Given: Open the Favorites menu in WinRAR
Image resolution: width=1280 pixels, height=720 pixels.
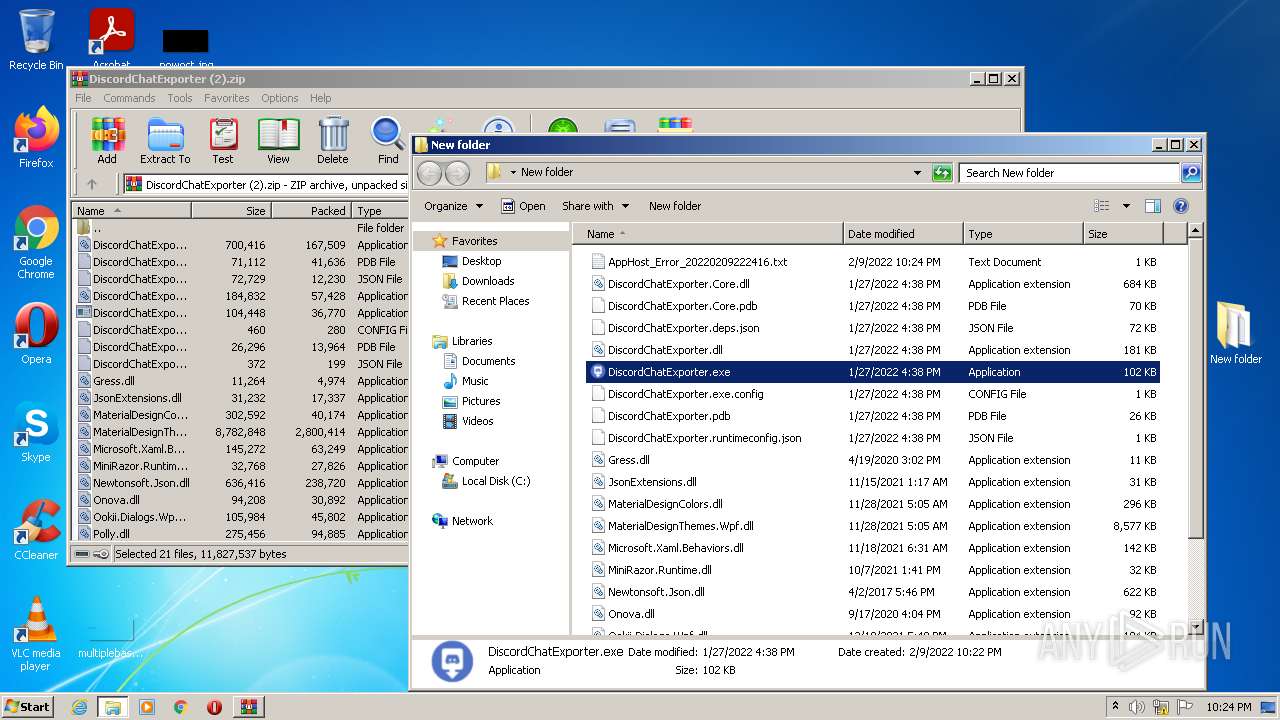Looking at the screenshot, I should pyautogui.click(x=227, y=98).
